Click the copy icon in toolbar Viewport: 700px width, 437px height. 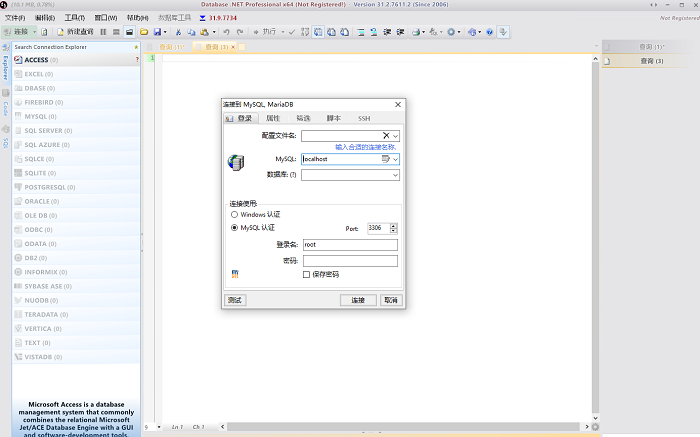[191, 32]
